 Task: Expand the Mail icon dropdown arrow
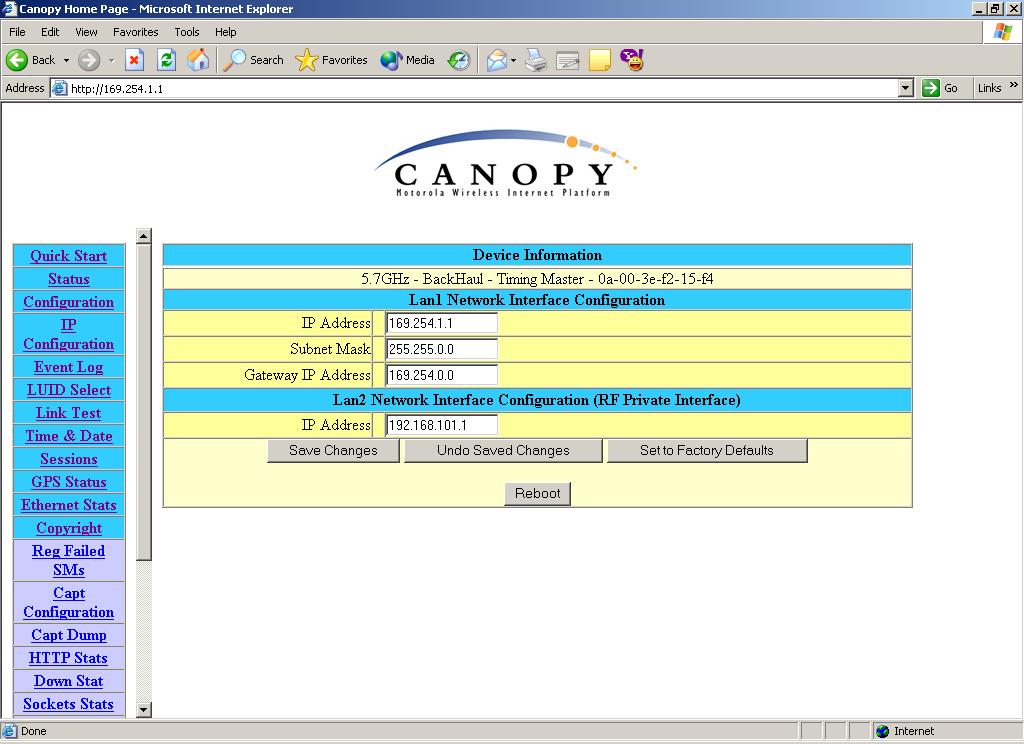click(x=513, y=61)
